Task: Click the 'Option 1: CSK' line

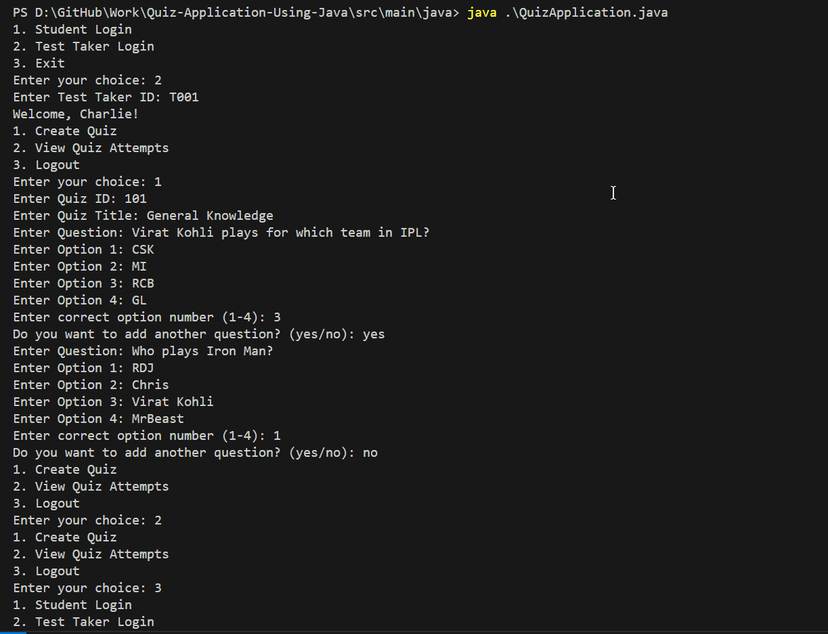Action: 83,249
